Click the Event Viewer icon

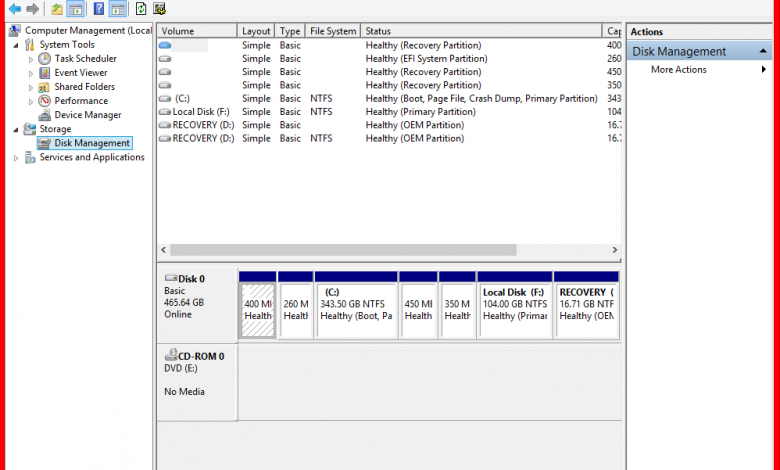(x=45, y=73)
